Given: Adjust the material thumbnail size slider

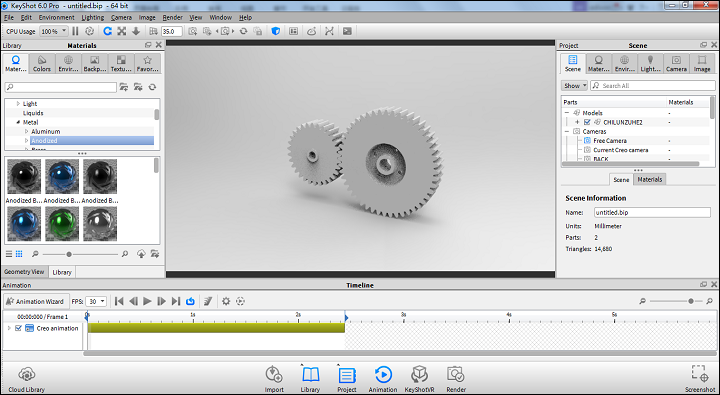Looking at the screenshot, I should click(x=69, y=254).
